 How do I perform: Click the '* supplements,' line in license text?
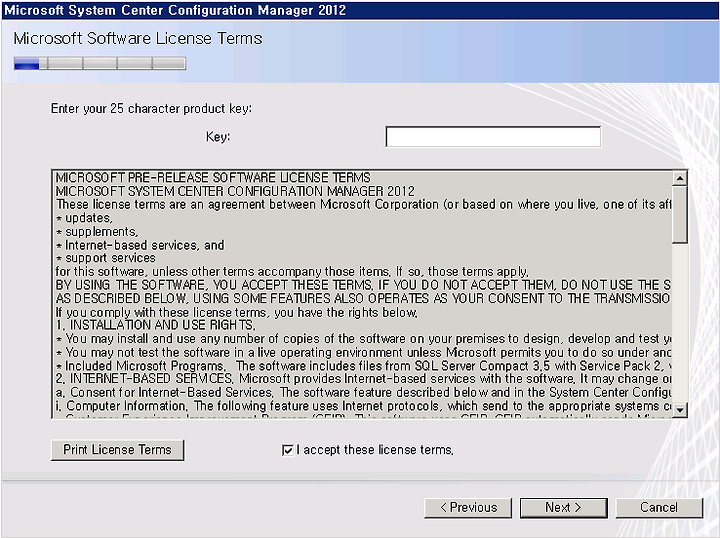97,231
